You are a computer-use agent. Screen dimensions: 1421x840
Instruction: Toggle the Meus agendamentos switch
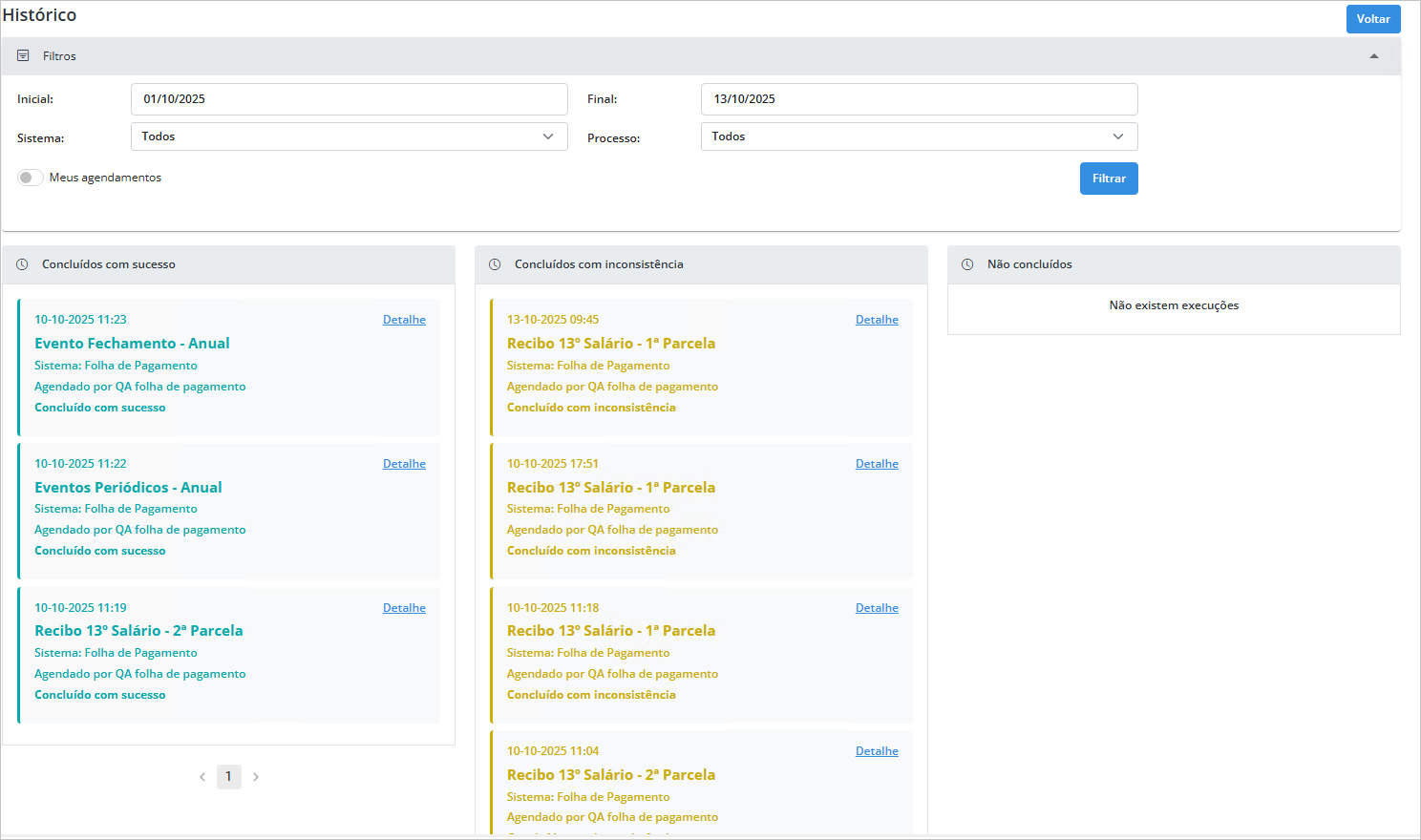[31, 178]
